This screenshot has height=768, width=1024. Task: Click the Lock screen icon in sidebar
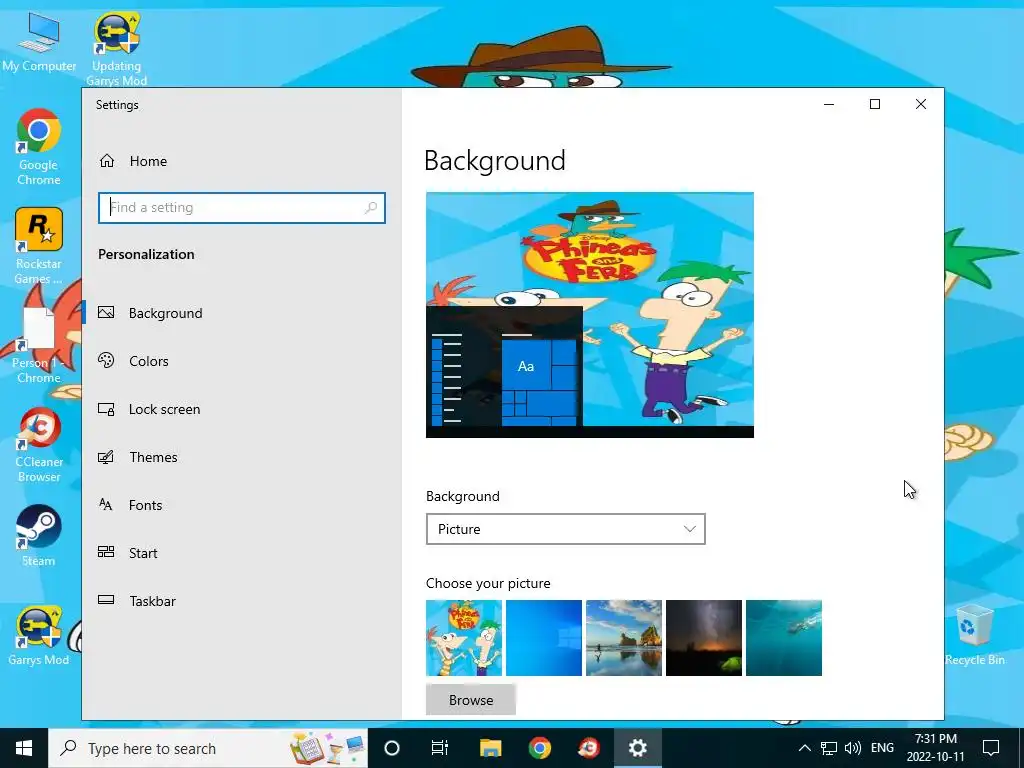pyautogui.click(x=106, y=409)
